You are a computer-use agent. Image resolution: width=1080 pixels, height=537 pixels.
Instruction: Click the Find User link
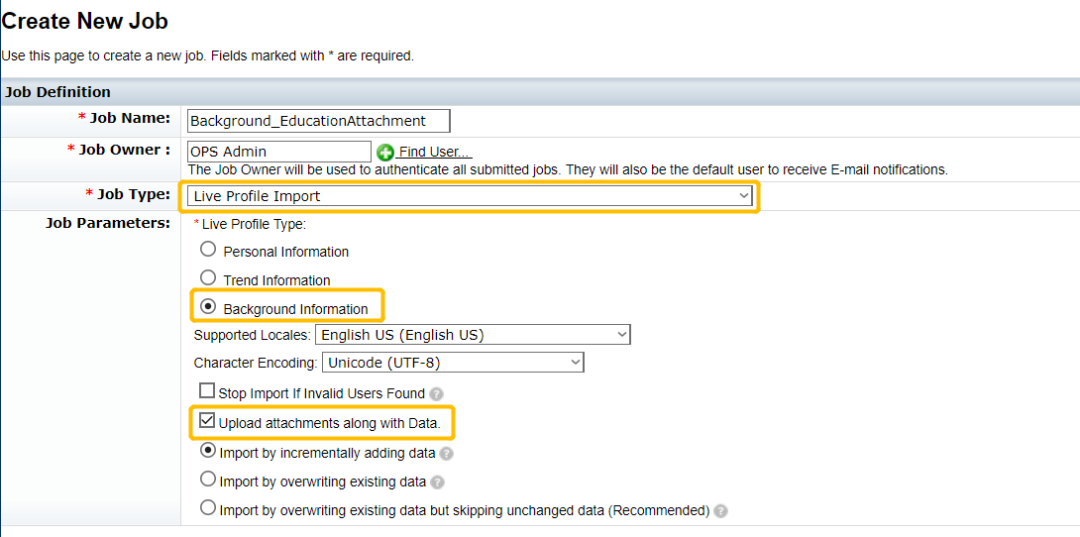[435, 152]
